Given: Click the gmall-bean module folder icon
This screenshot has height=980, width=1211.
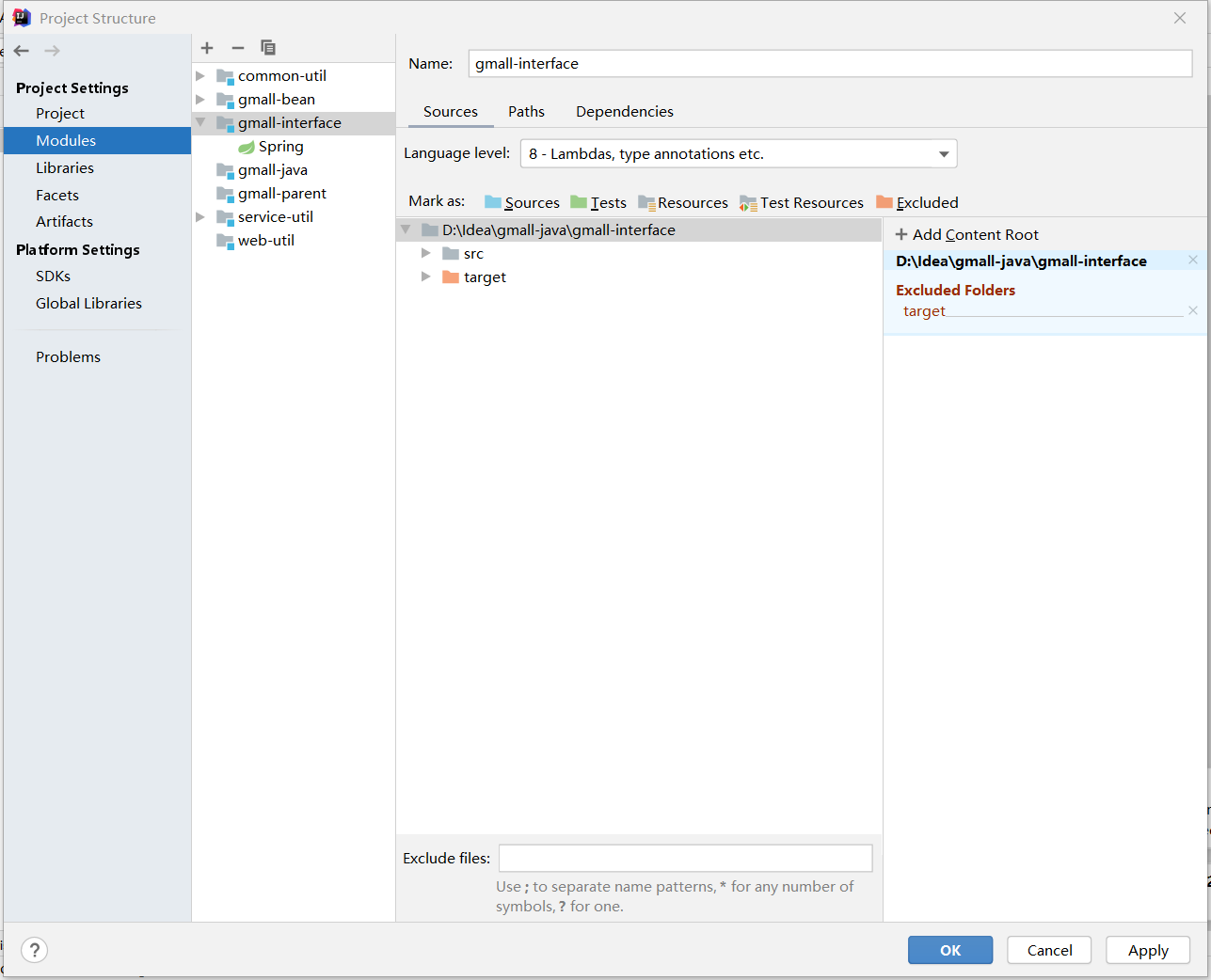Looking at the screenshot, I should click(x=225, y=100).
